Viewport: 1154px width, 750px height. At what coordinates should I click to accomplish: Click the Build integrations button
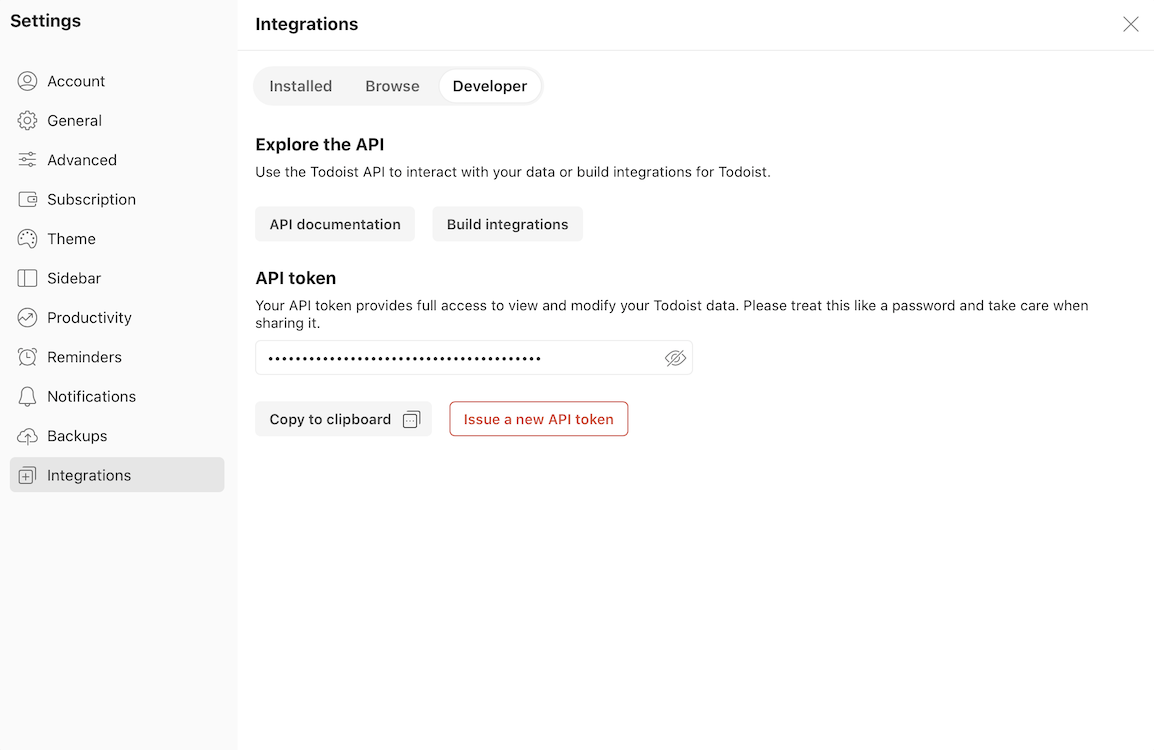tap(507, 224)
